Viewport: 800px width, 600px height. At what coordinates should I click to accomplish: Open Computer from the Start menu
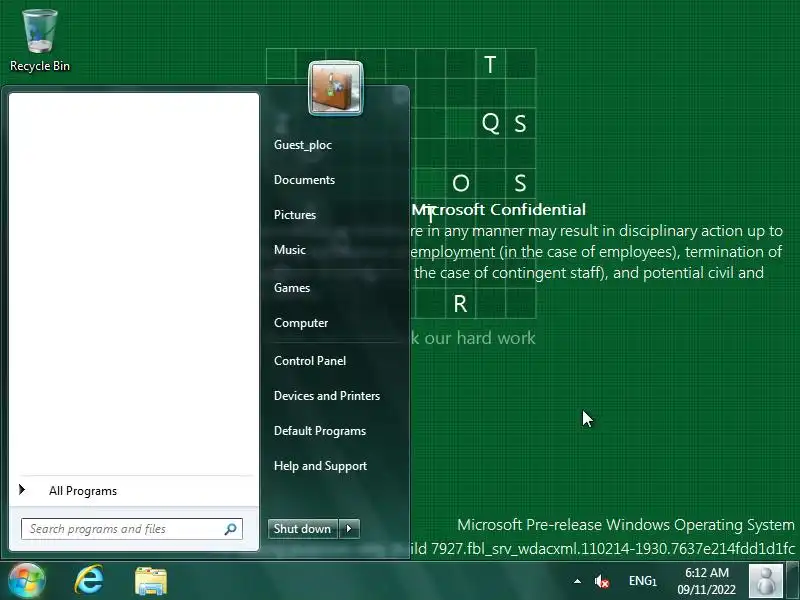(x=301, y=323)
